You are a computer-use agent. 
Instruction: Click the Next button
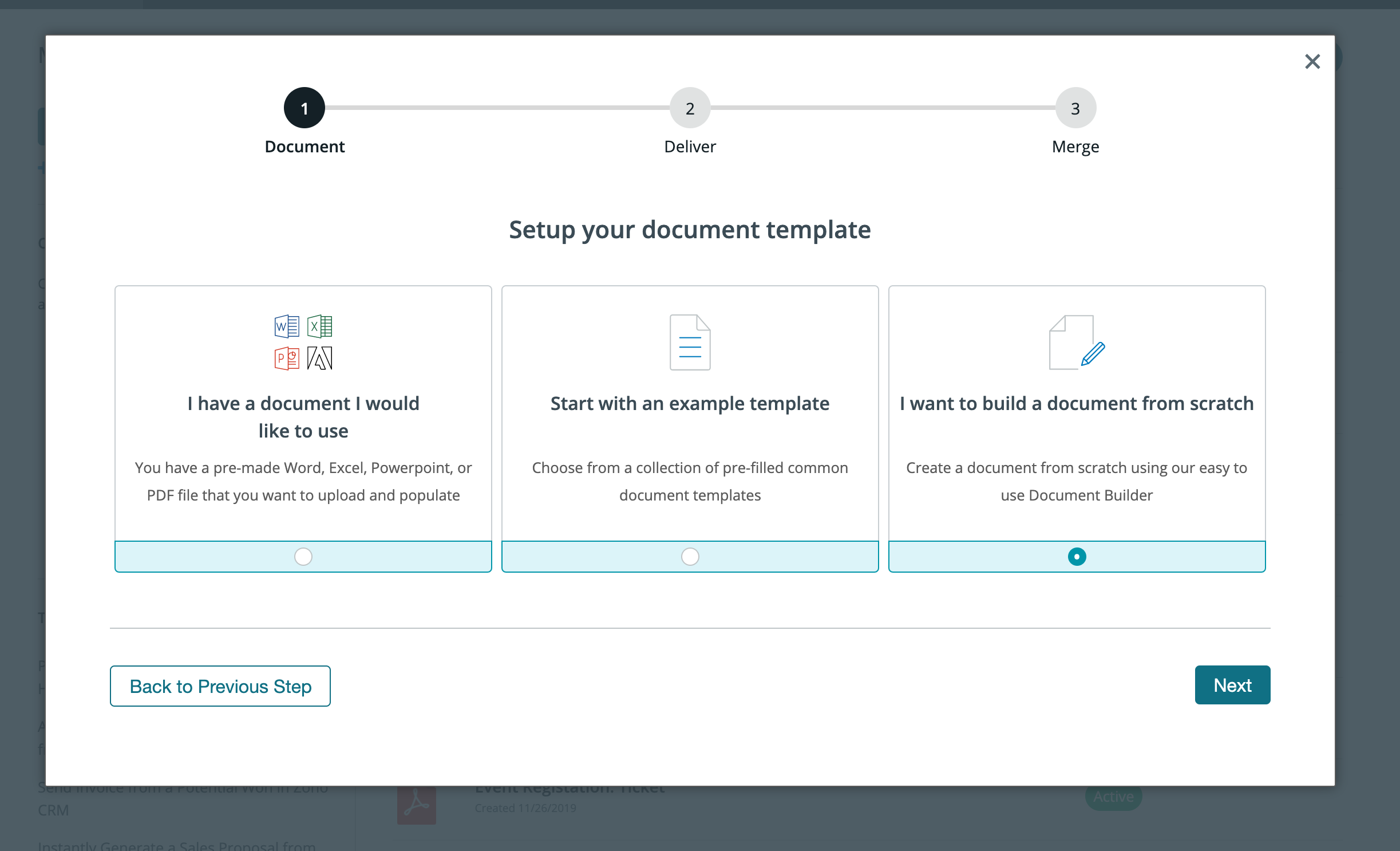pyautogui.click(x=1232, y=685)
